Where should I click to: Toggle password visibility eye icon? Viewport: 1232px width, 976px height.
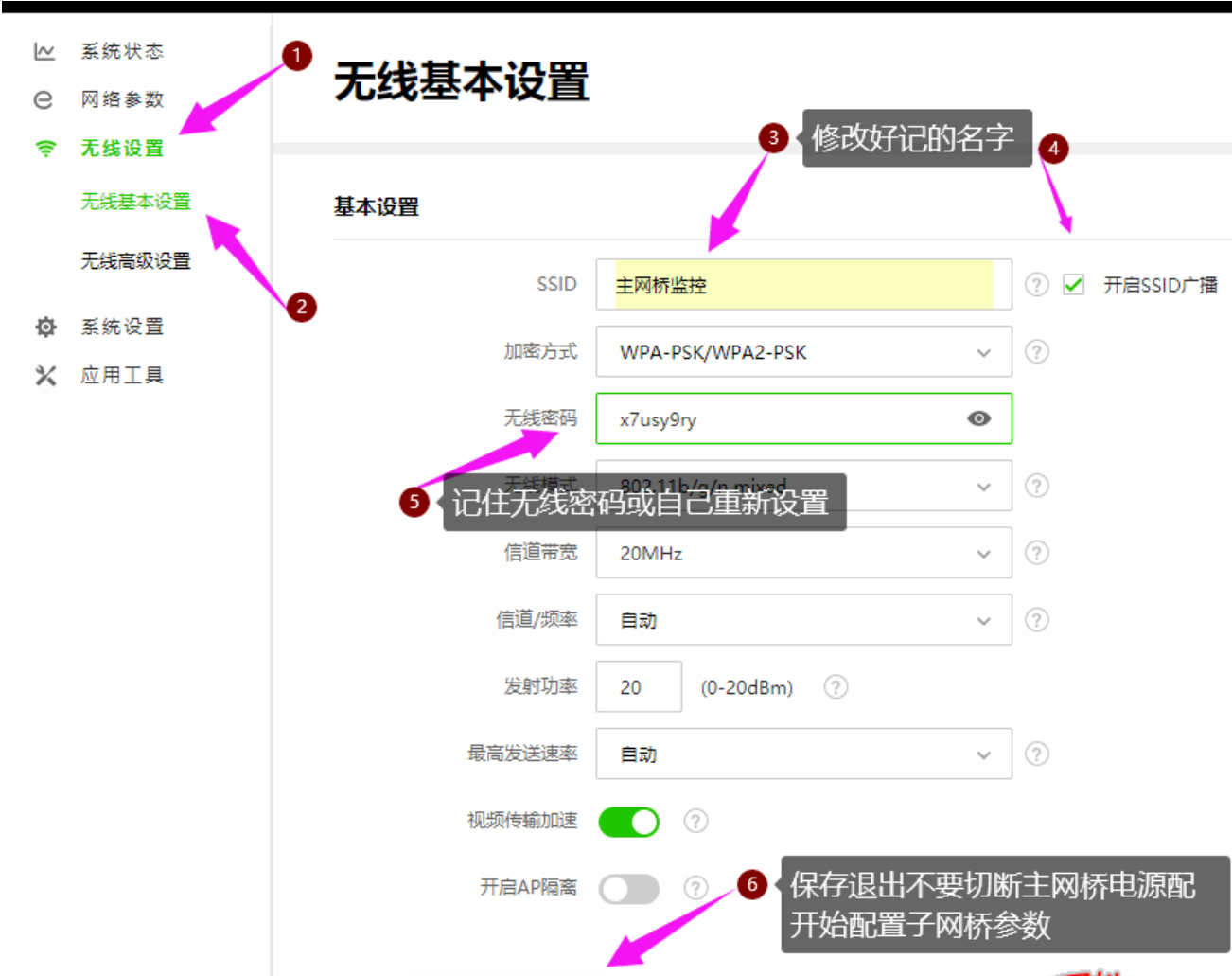979,418
